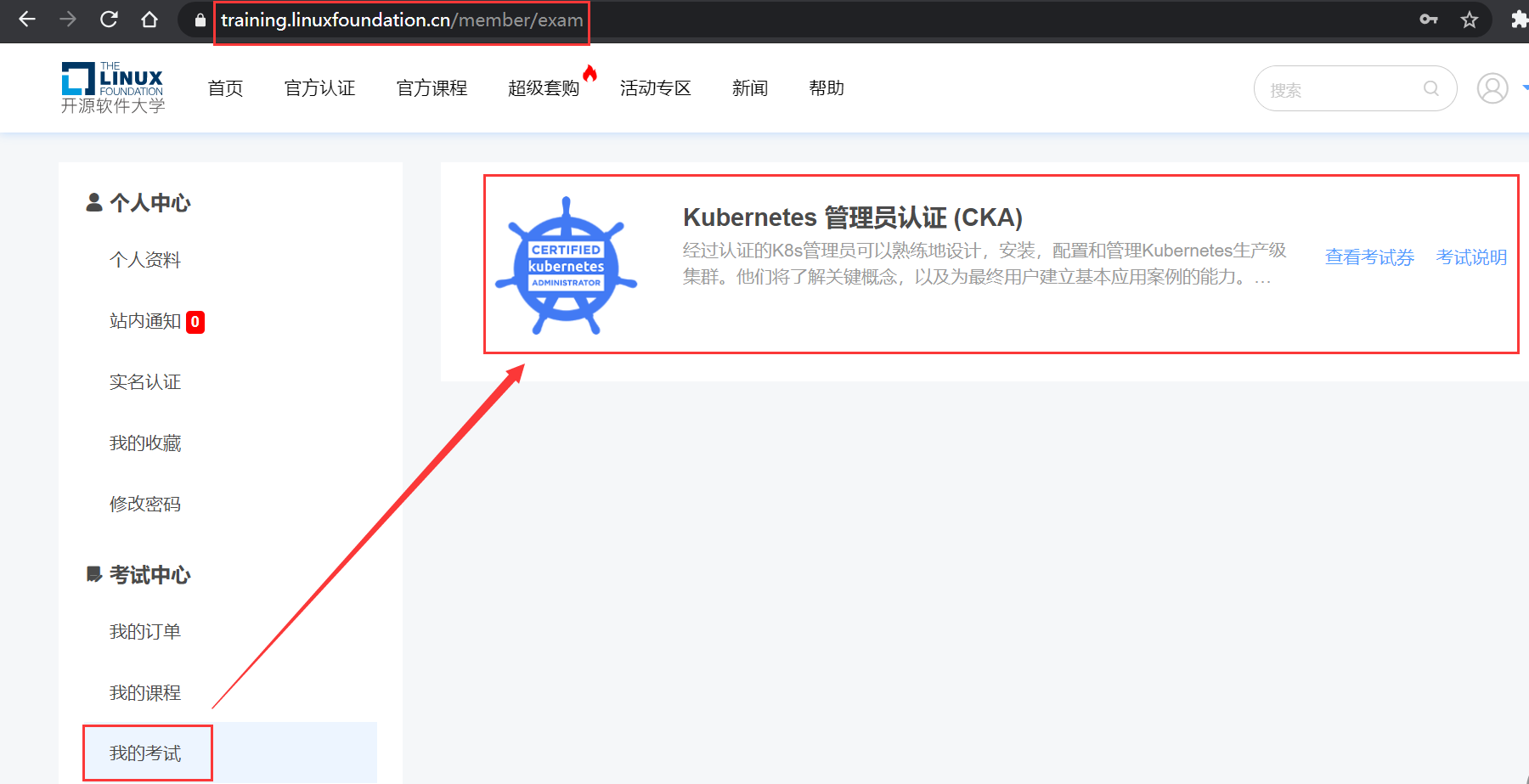Click the address bar URL
The height and width of the screenshot is (784, 1529).
(x=402, y=20)
